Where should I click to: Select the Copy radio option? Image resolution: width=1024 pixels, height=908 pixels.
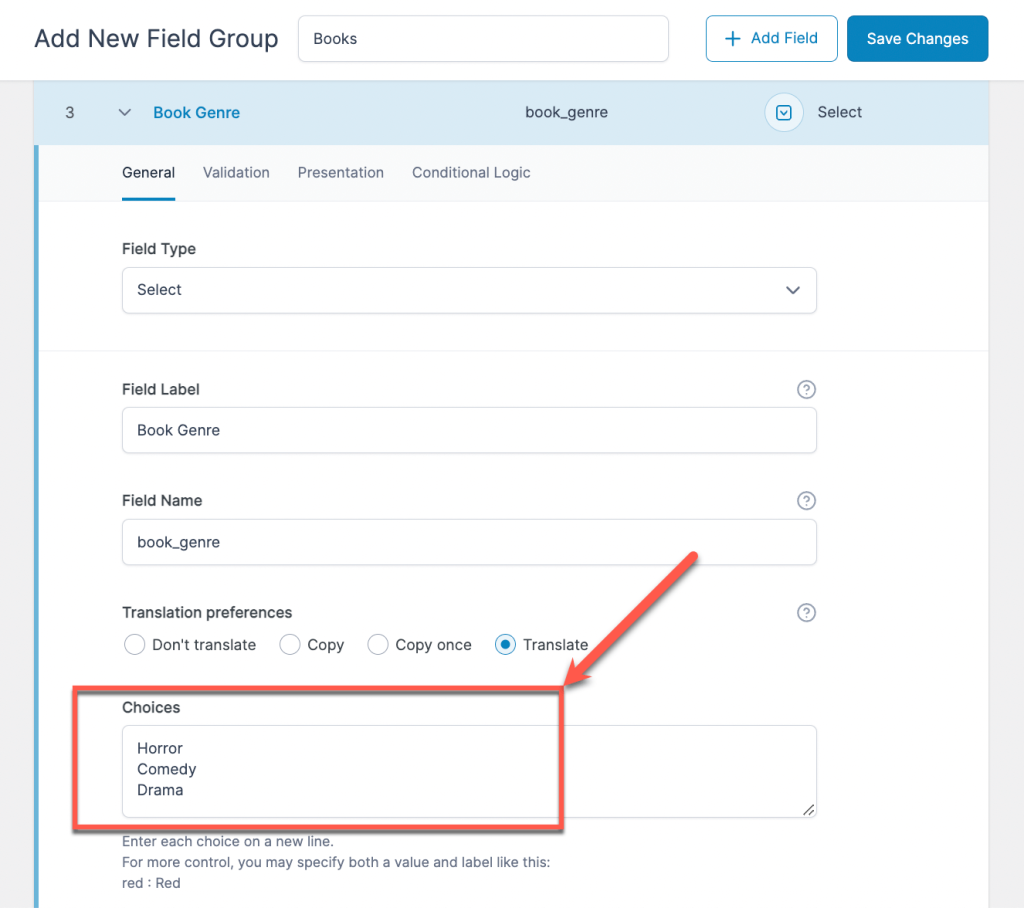tap(289, 644)
